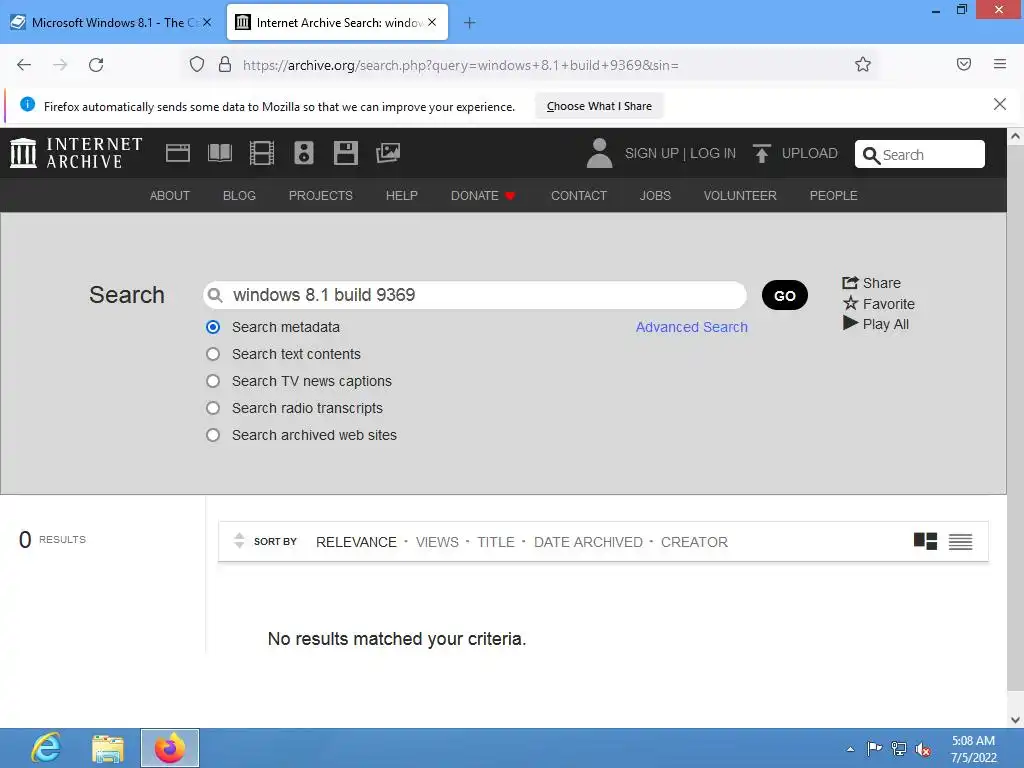Open File Explorer from taskbar
This screenshot has width=1024, height=768.
108,748
